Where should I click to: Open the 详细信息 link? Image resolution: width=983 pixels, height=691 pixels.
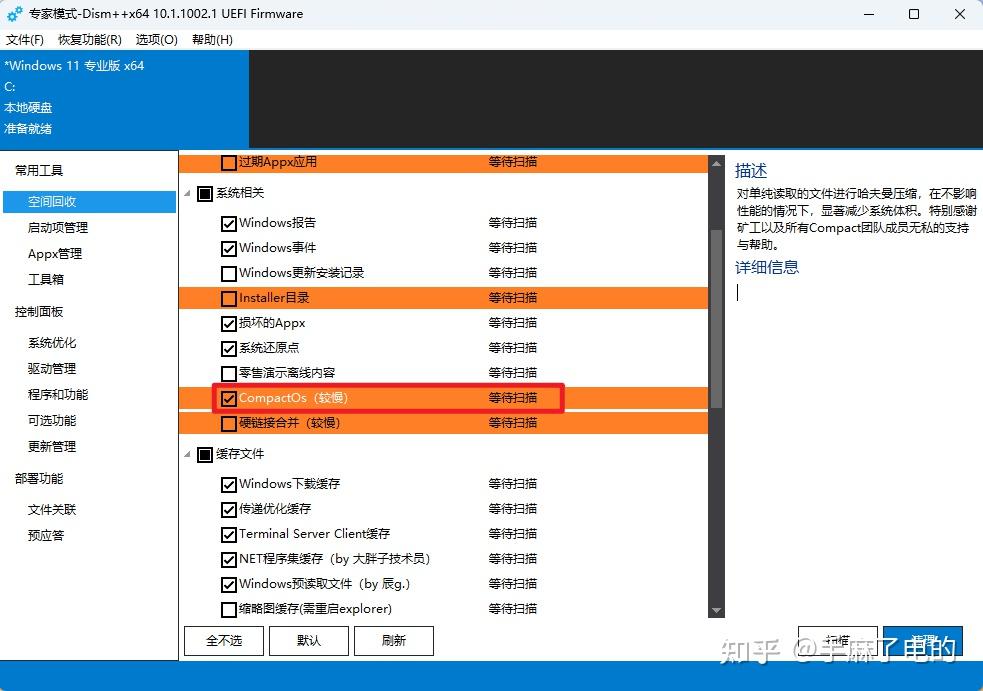click(x=766, y=267)
